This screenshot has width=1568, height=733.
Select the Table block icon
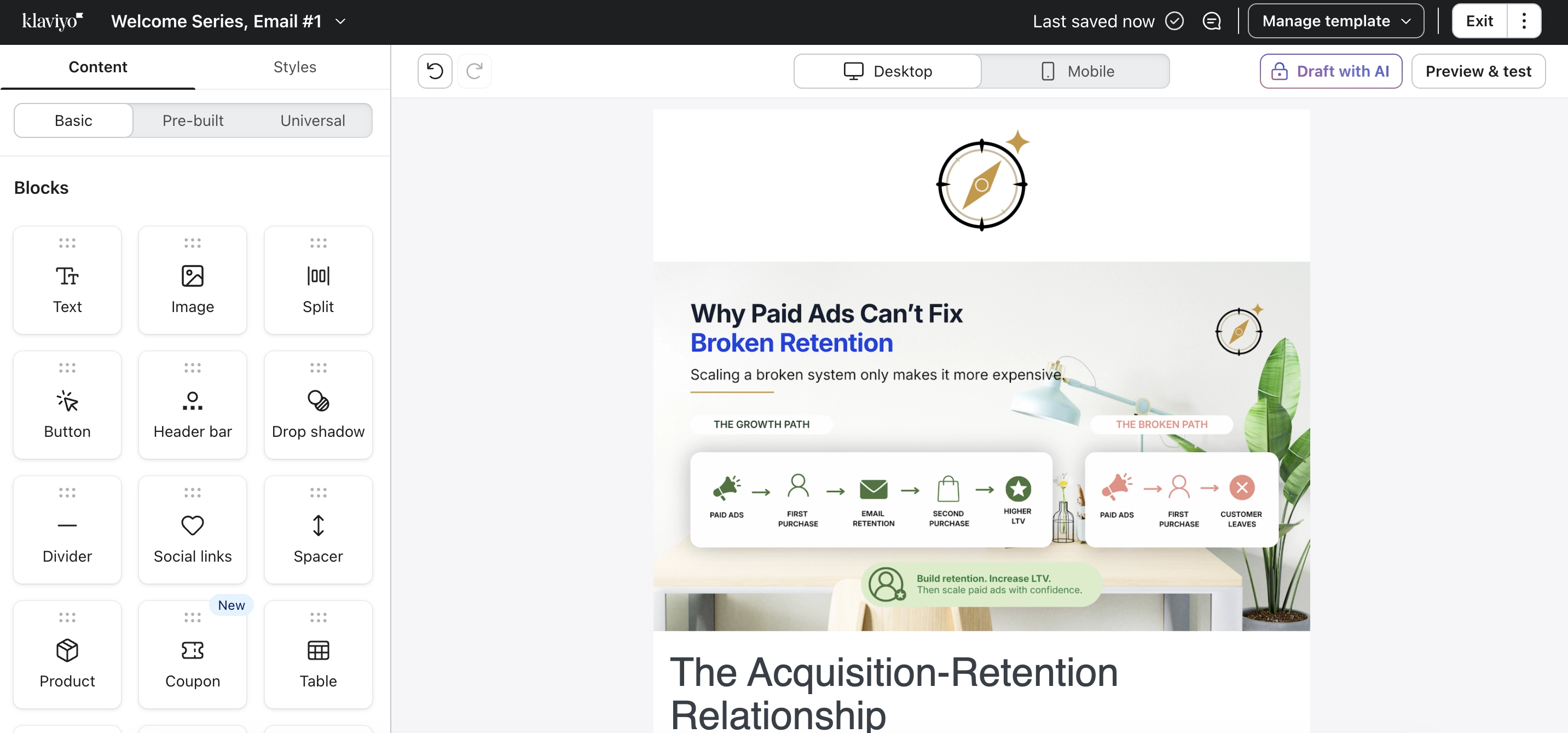click(319, 650)
